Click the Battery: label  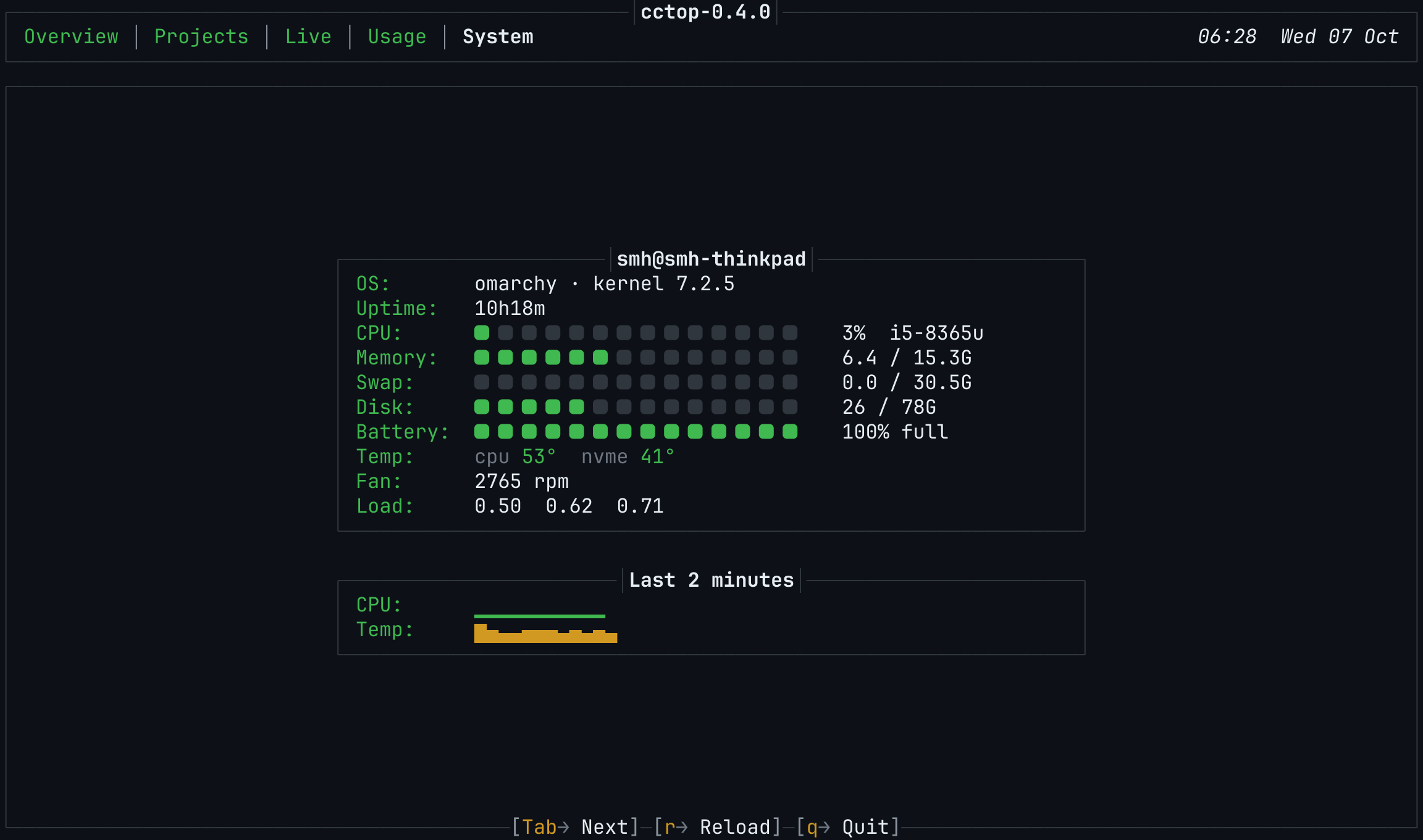click(x=403, y=432)
